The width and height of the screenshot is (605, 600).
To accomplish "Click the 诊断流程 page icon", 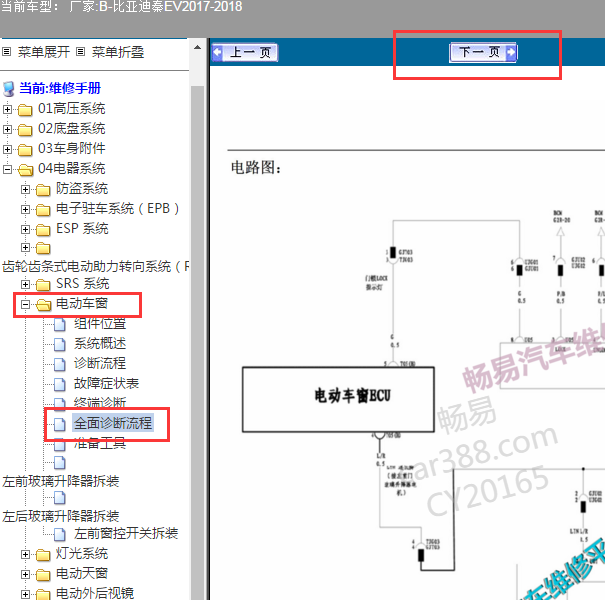I will click(60, 364).
